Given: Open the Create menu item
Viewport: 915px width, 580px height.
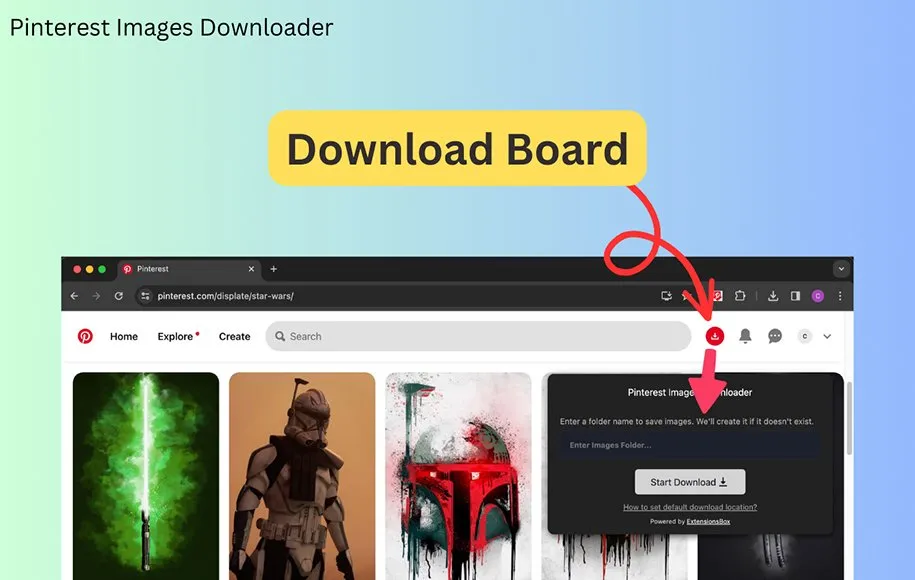Looking at the screenshot, I should [234, 337].
